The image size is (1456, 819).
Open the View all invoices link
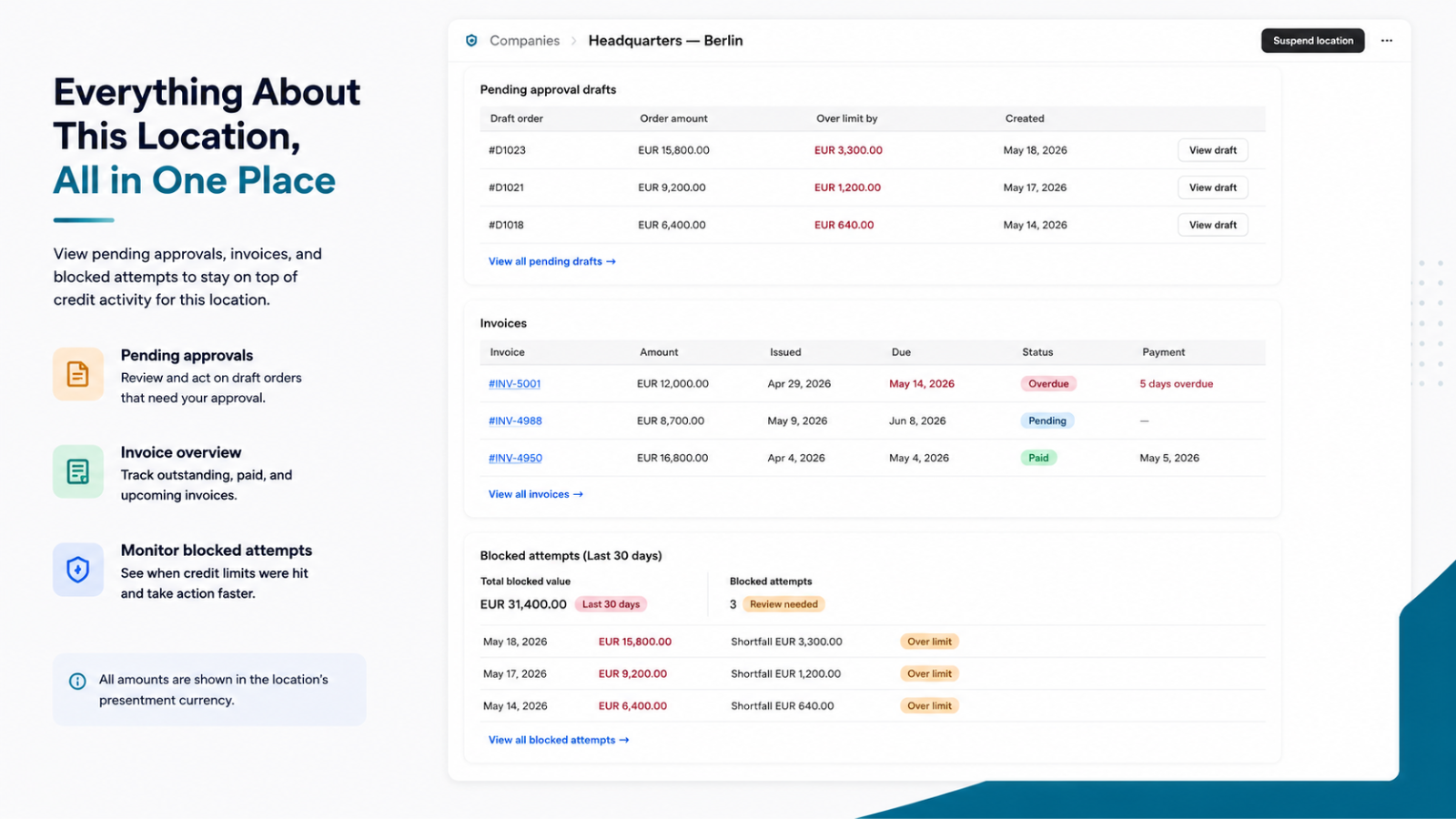click(535, 494)
